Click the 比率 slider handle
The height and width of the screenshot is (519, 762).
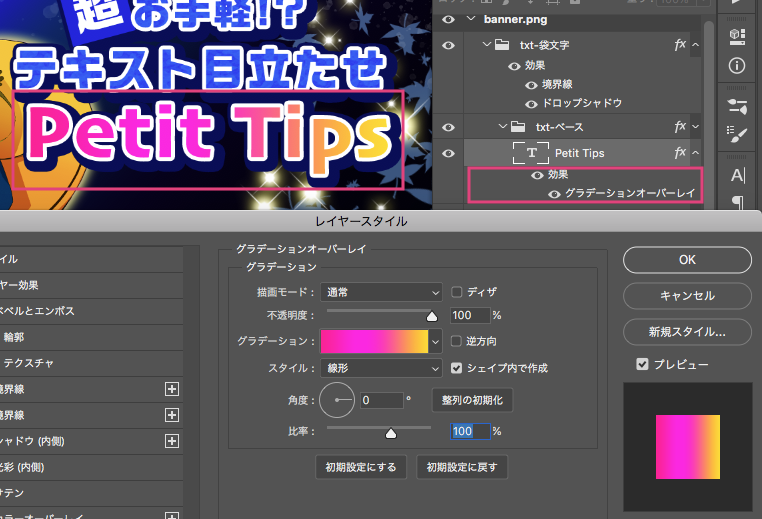(391, 433)
